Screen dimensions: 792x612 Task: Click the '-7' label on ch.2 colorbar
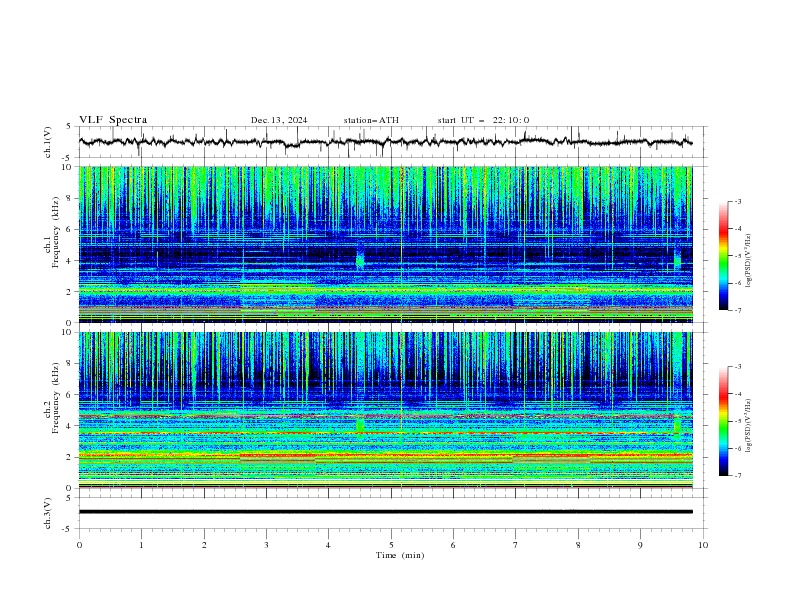pyautogui.click(x=738, y=476)
